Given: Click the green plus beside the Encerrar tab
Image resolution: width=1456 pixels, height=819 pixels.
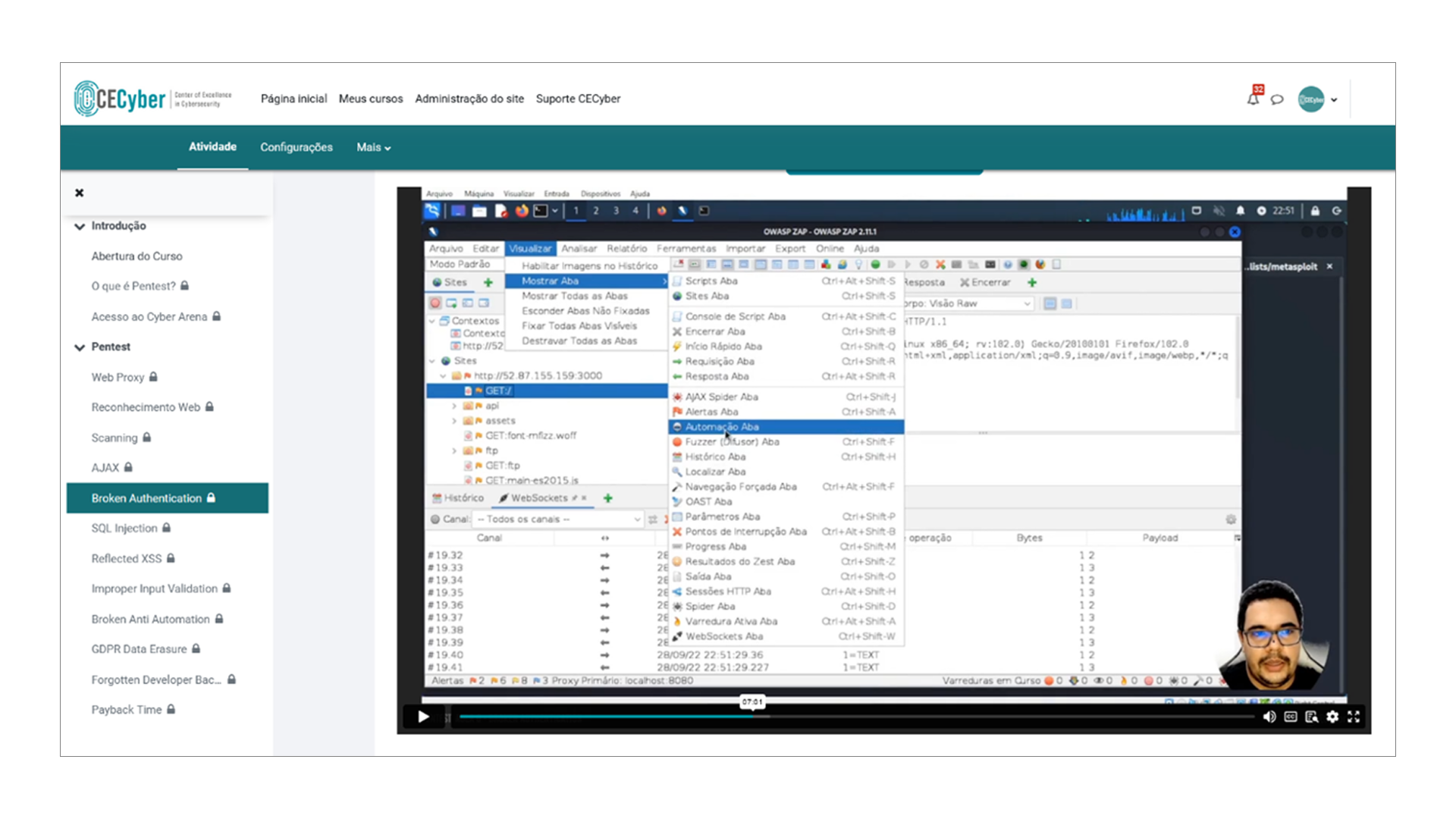Looking at the screenshot, I should point(1031,282).
